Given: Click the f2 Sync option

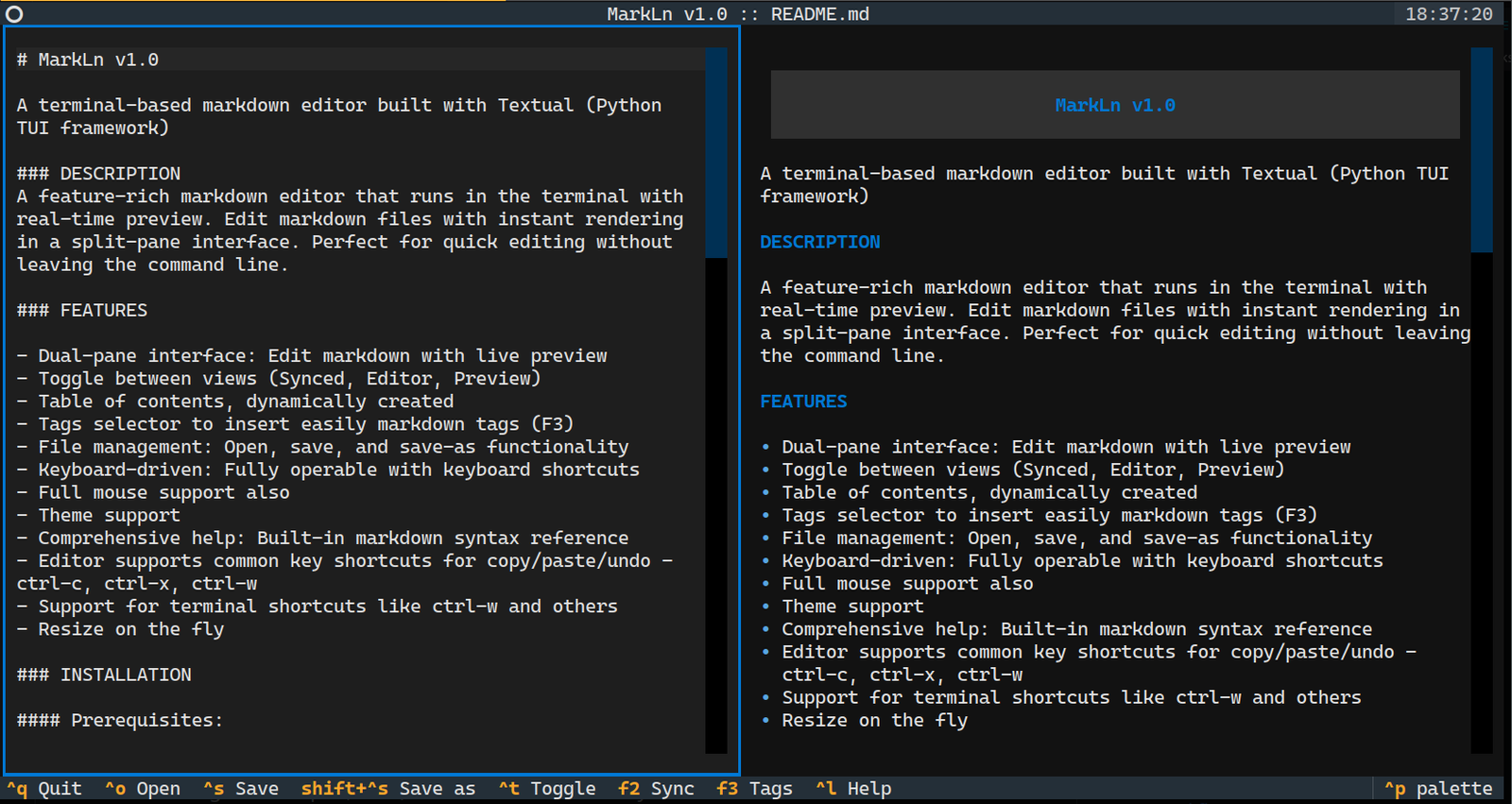Looking at the screenshot, I should [x=656, y=789].
